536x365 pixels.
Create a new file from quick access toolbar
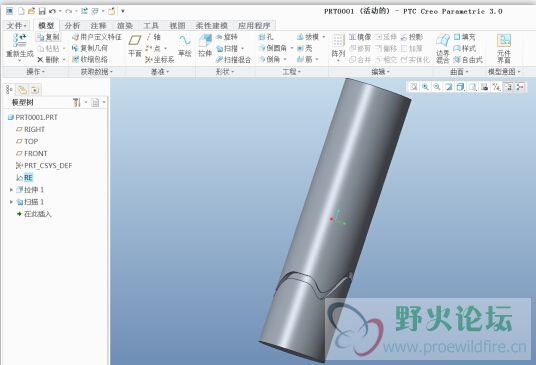[x=21, y=11]
